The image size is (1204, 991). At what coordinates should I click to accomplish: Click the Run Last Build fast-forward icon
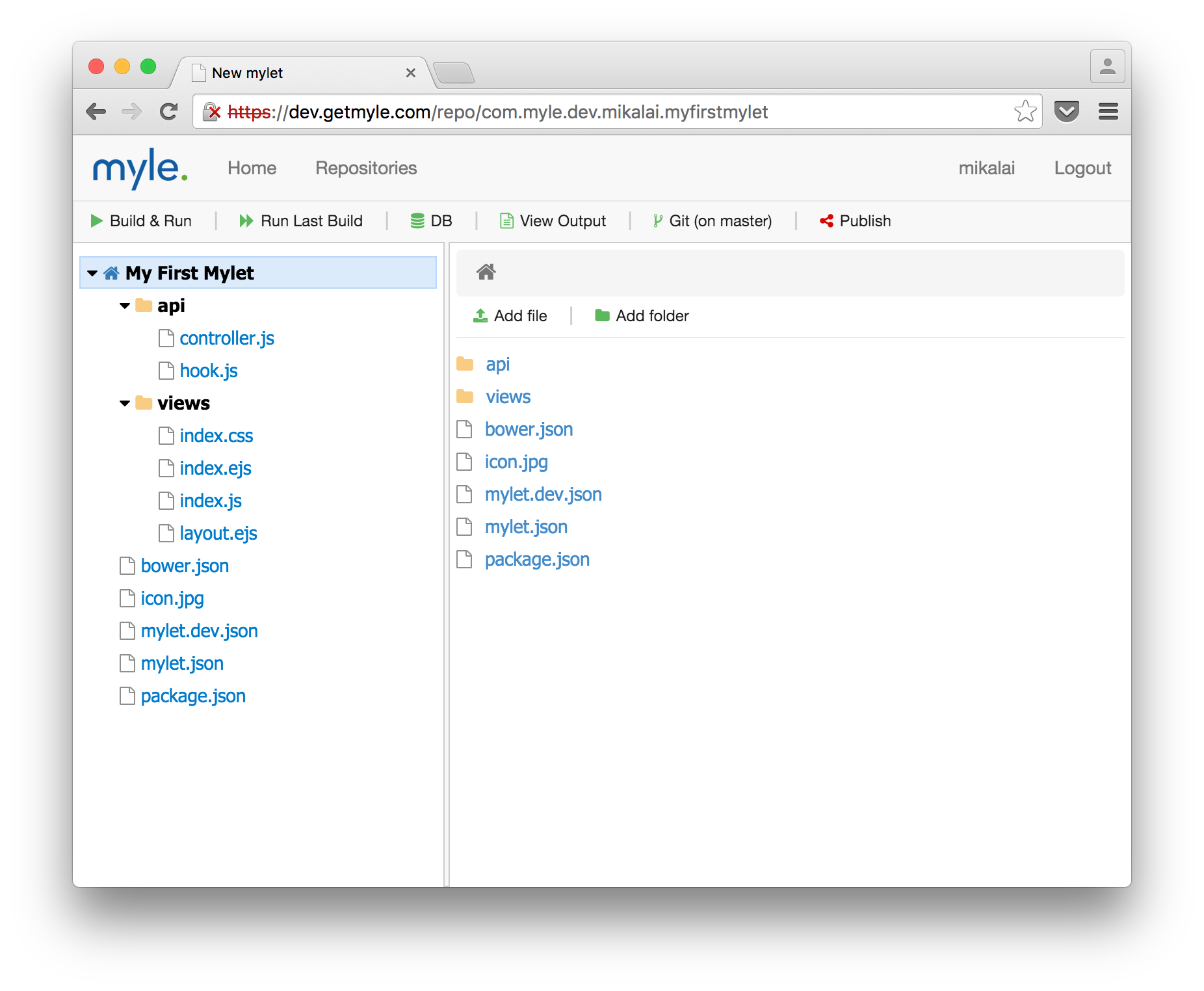[246, 221]
